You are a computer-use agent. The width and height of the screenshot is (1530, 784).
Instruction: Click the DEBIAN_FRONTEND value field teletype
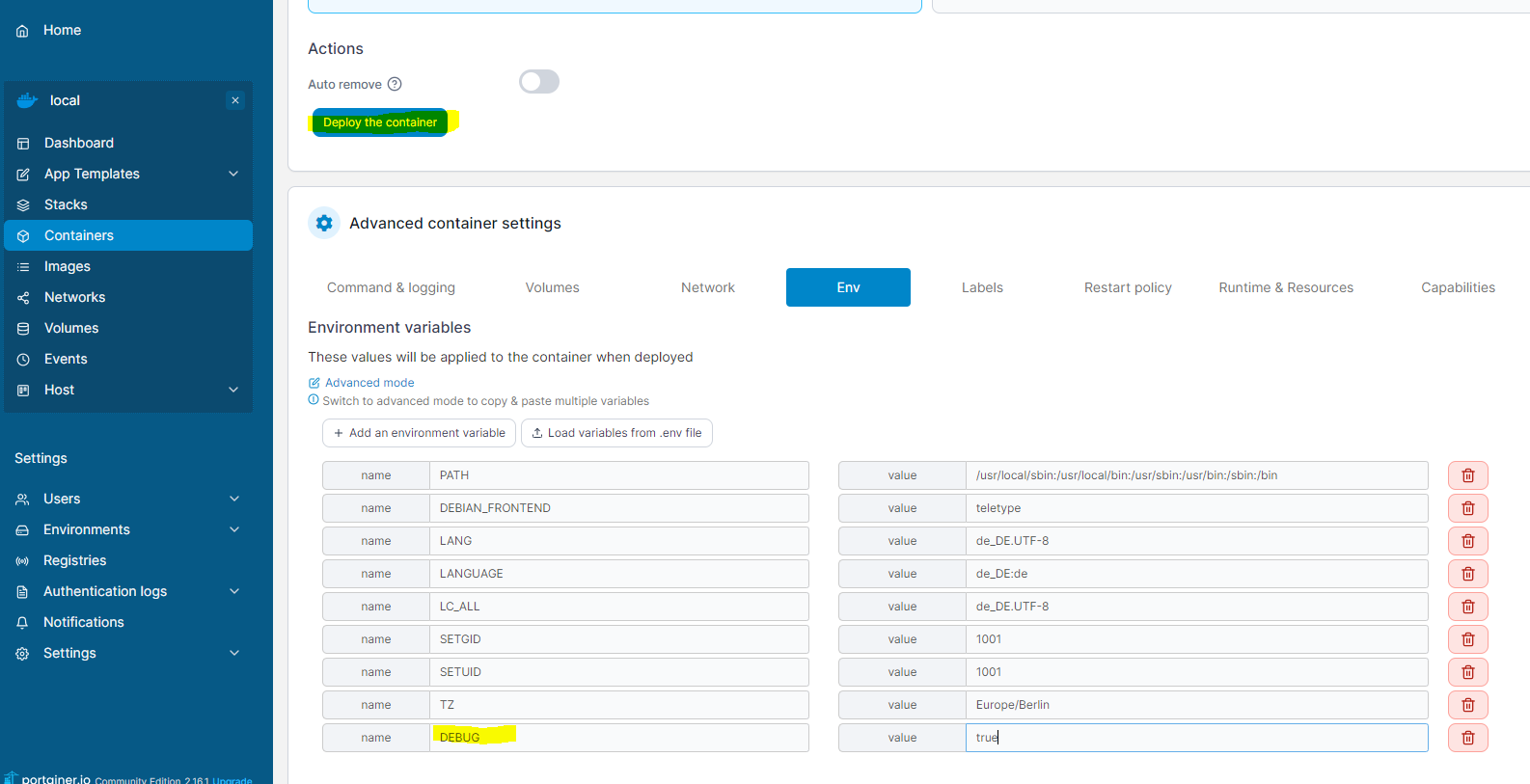[x=1197, y=508]
